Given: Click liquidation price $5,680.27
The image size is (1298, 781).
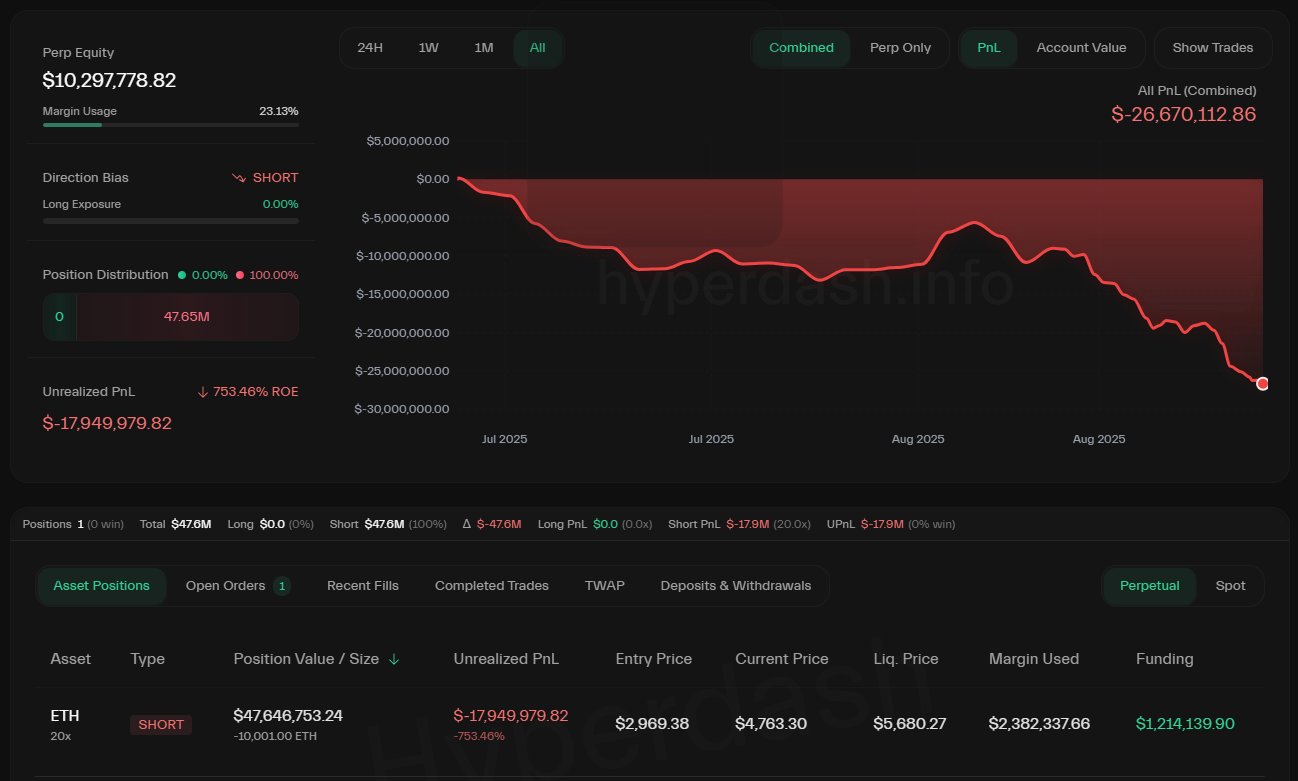Looking at the screenshot, I should click(909, 723).
